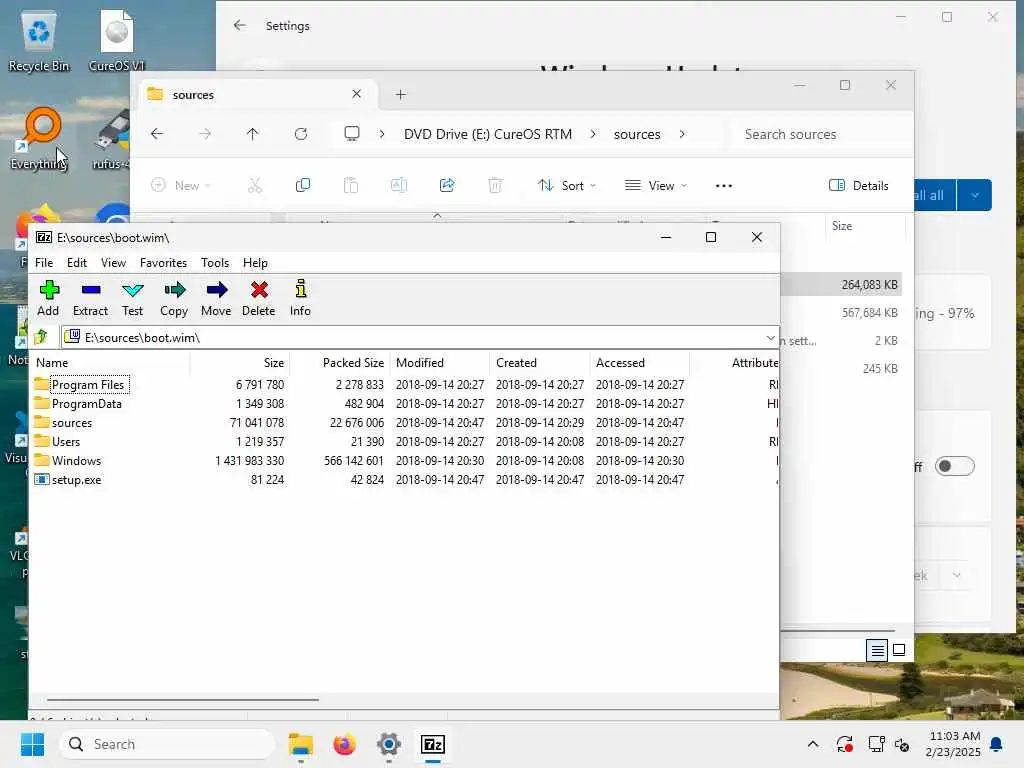Image resolution: width=1024 pixels, height=768 pixels.
Task: Open the Favorites menu in 7-Zip
Action: [163, 263]
